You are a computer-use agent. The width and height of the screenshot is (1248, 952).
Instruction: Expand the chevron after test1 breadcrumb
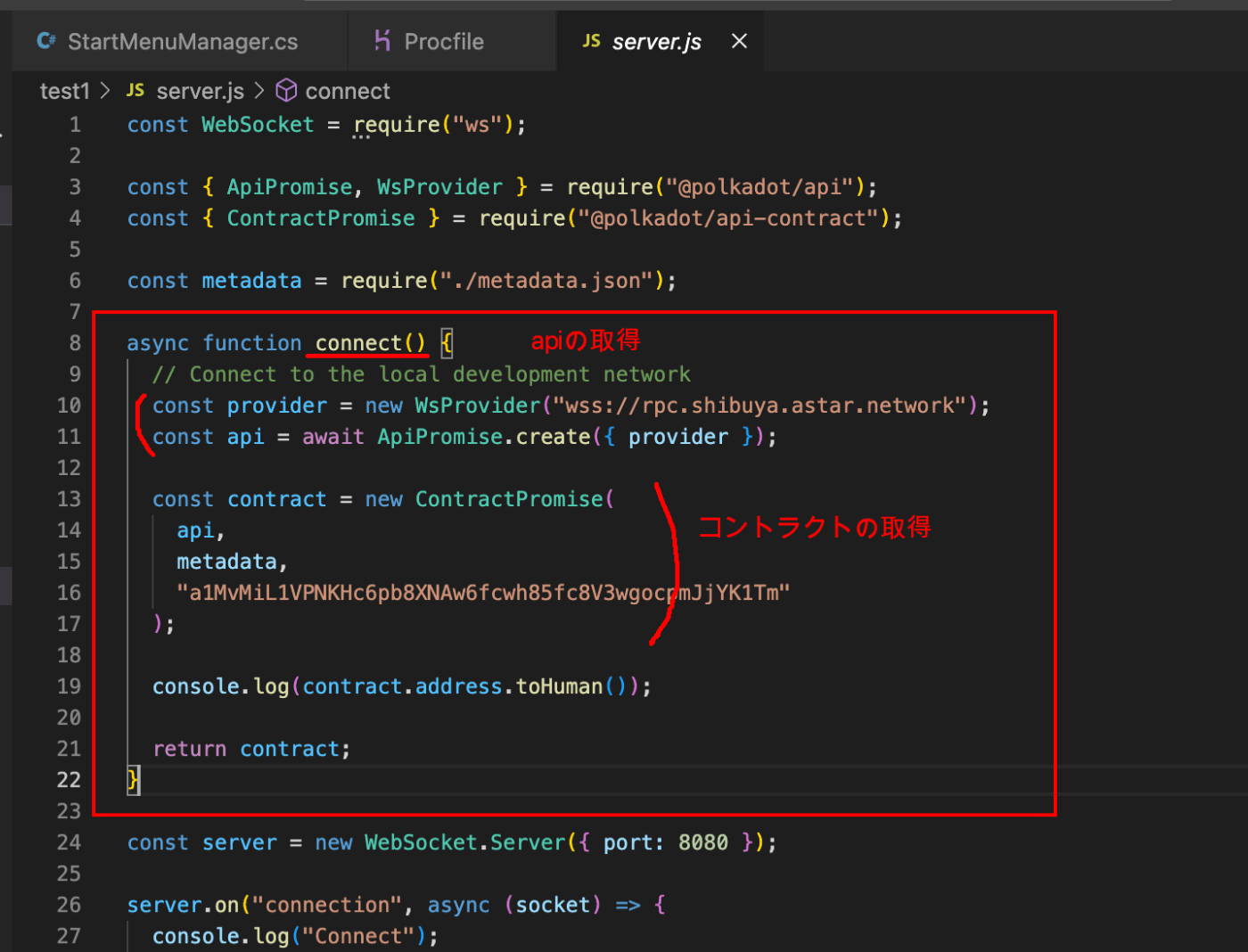click(x=105, y=90)
